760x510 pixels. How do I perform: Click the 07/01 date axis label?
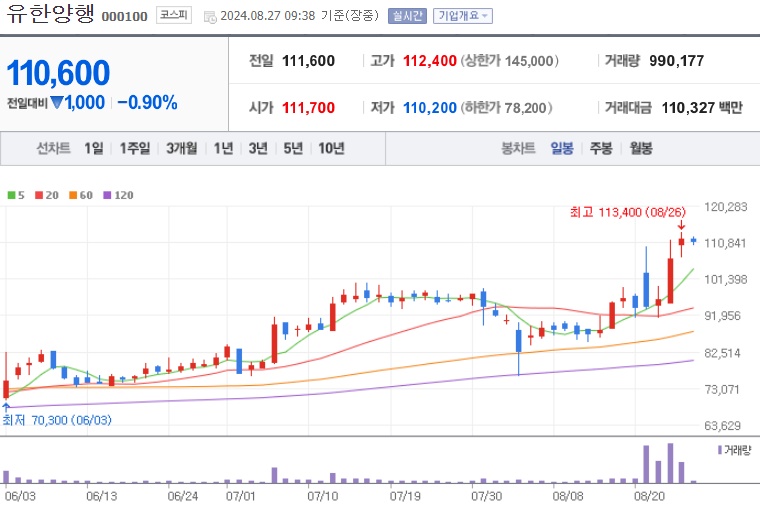point(240,496)
